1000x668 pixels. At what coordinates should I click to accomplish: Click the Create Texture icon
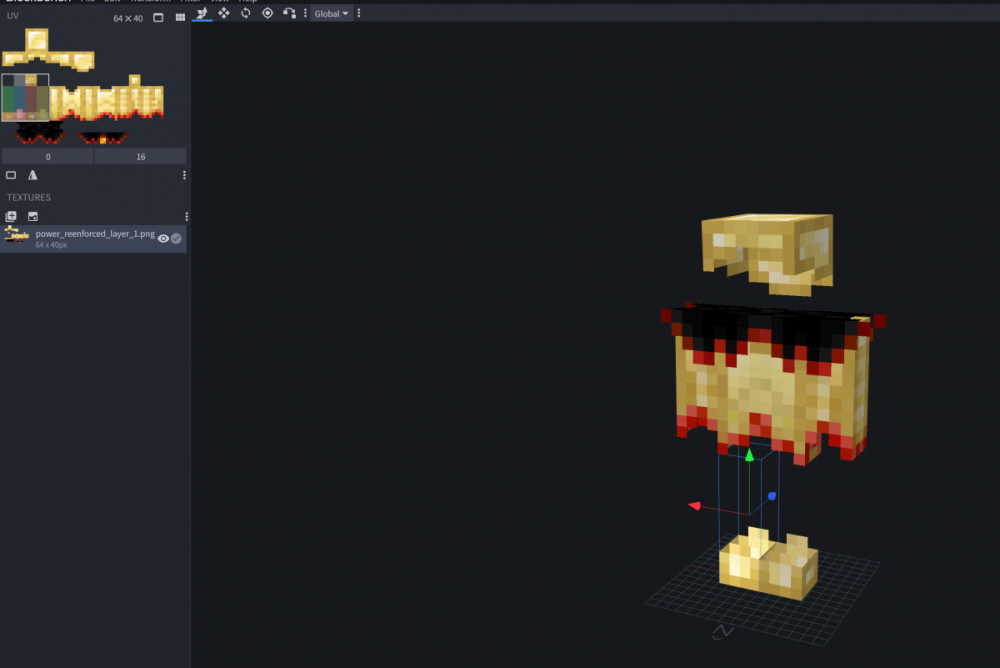[33, 217]
